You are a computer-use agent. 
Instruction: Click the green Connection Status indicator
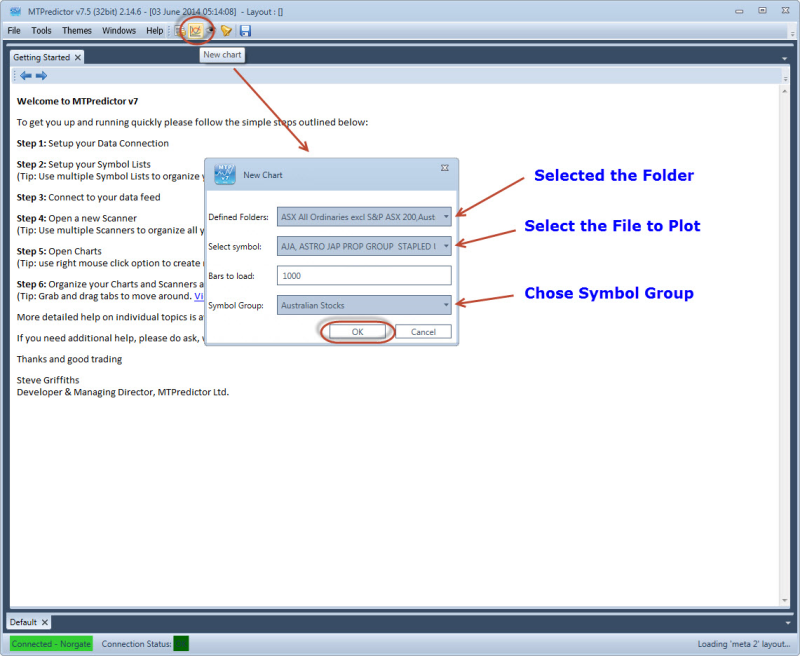[x=181, y=644]
